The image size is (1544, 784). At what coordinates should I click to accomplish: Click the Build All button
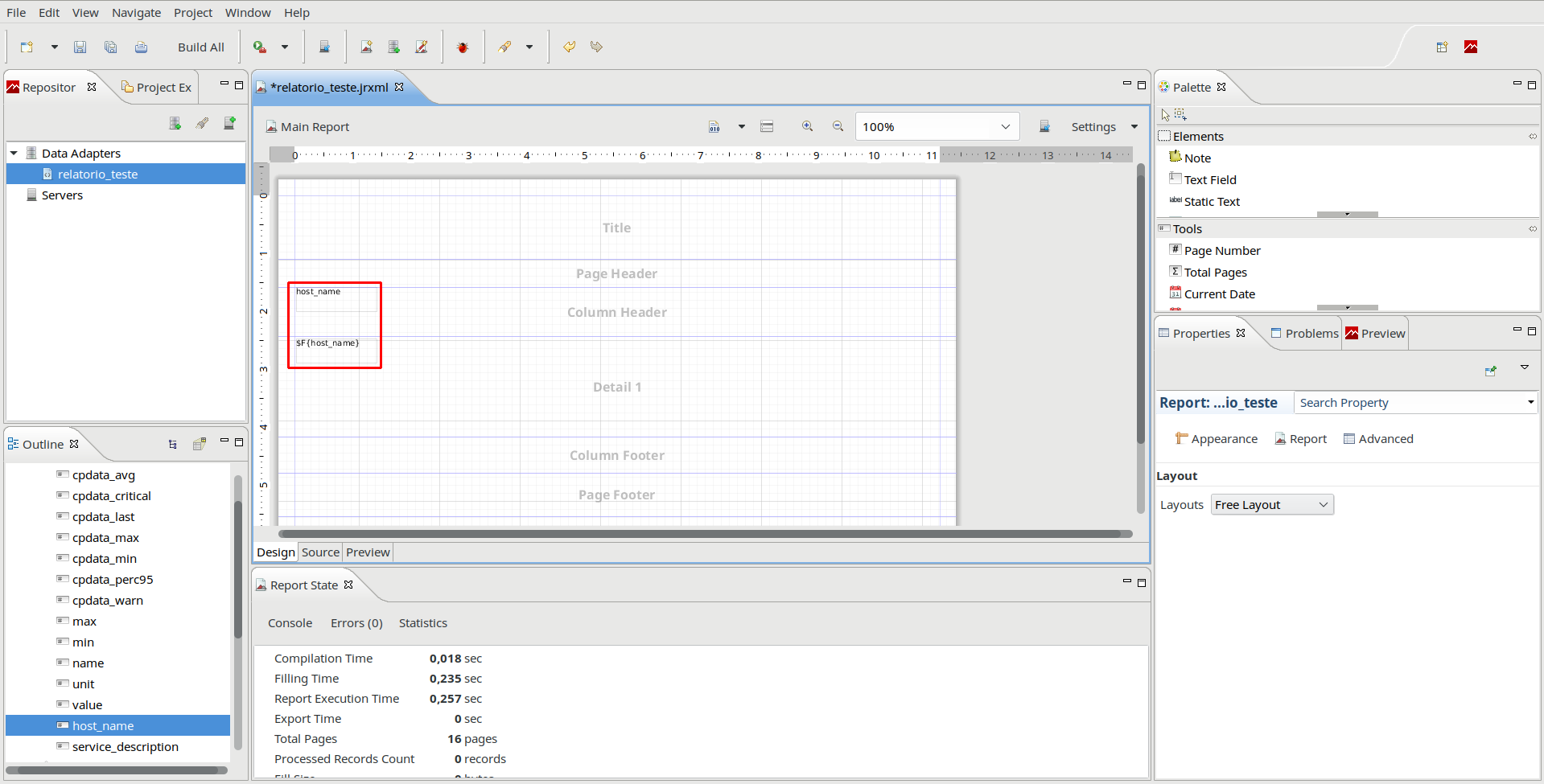coord(200,47)
